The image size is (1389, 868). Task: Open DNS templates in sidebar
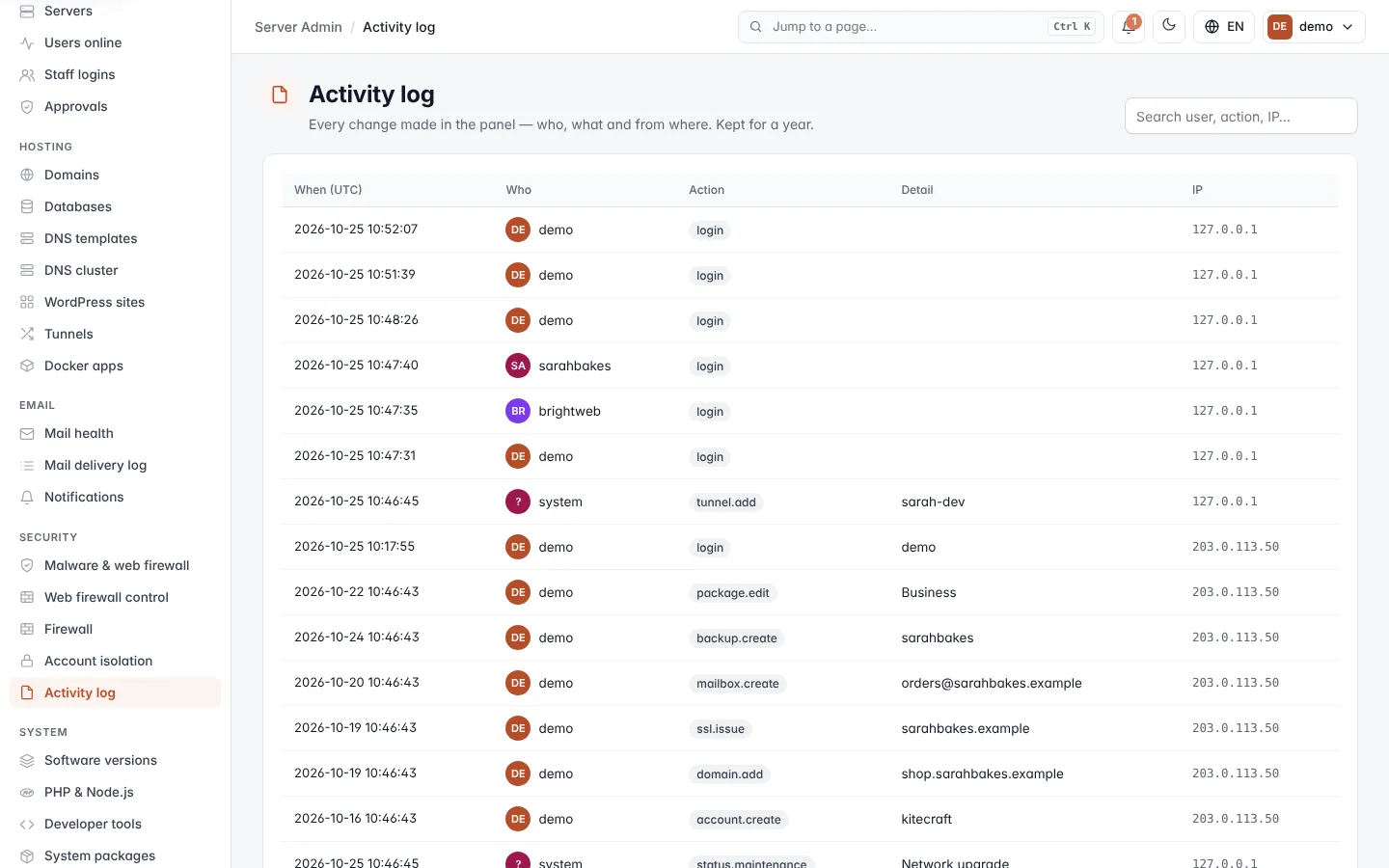115,239
